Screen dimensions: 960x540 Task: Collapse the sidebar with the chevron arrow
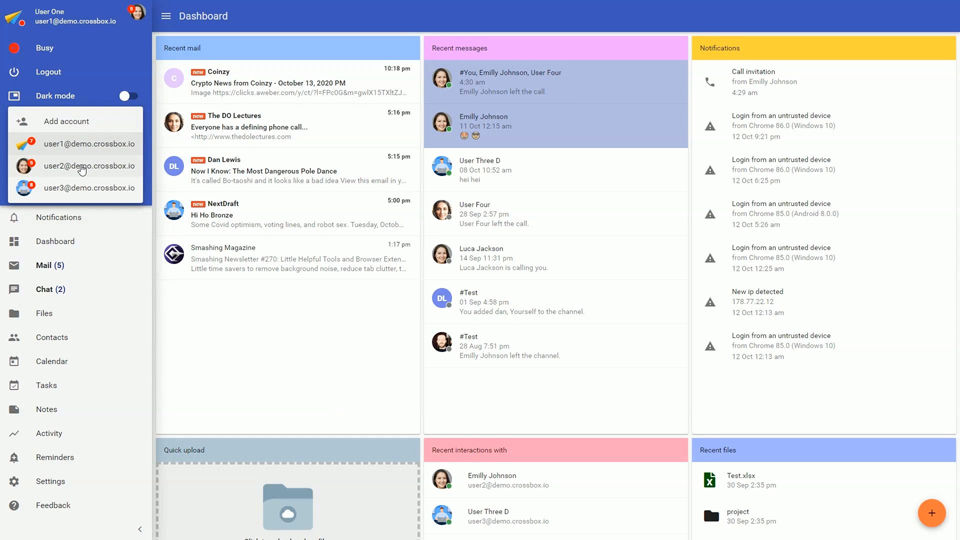[139, 529]
